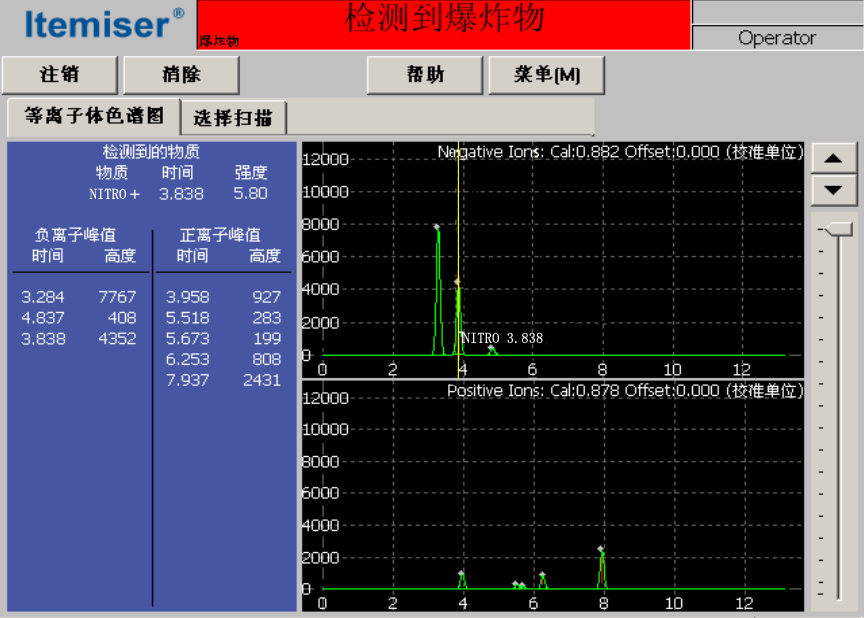
Task: Click positive peak time 7.937
Action: [187, 381]
